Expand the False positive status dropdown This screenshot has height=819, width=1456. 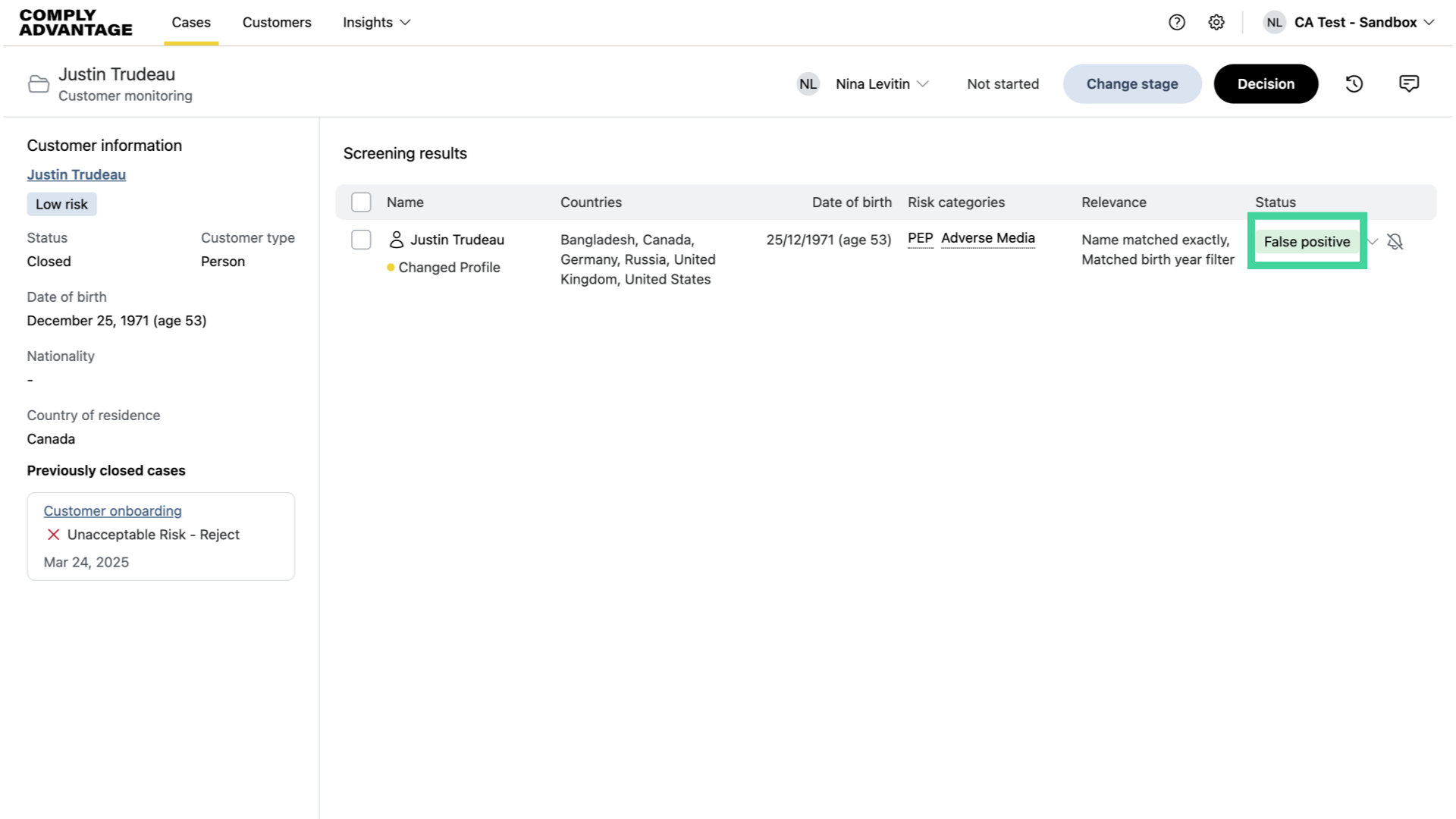[1373, 242]
